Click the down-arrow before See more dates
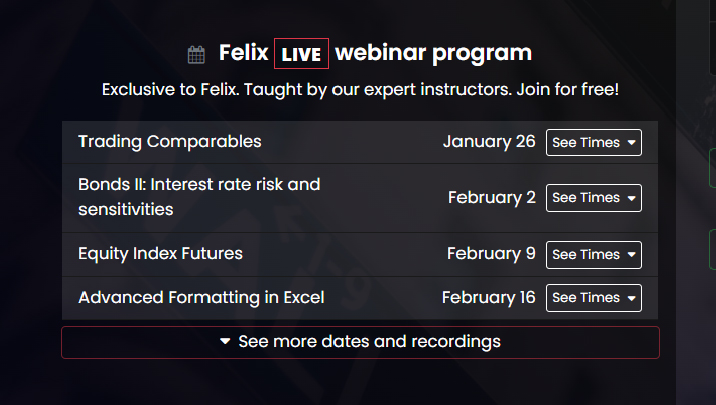 click(225, 342)
